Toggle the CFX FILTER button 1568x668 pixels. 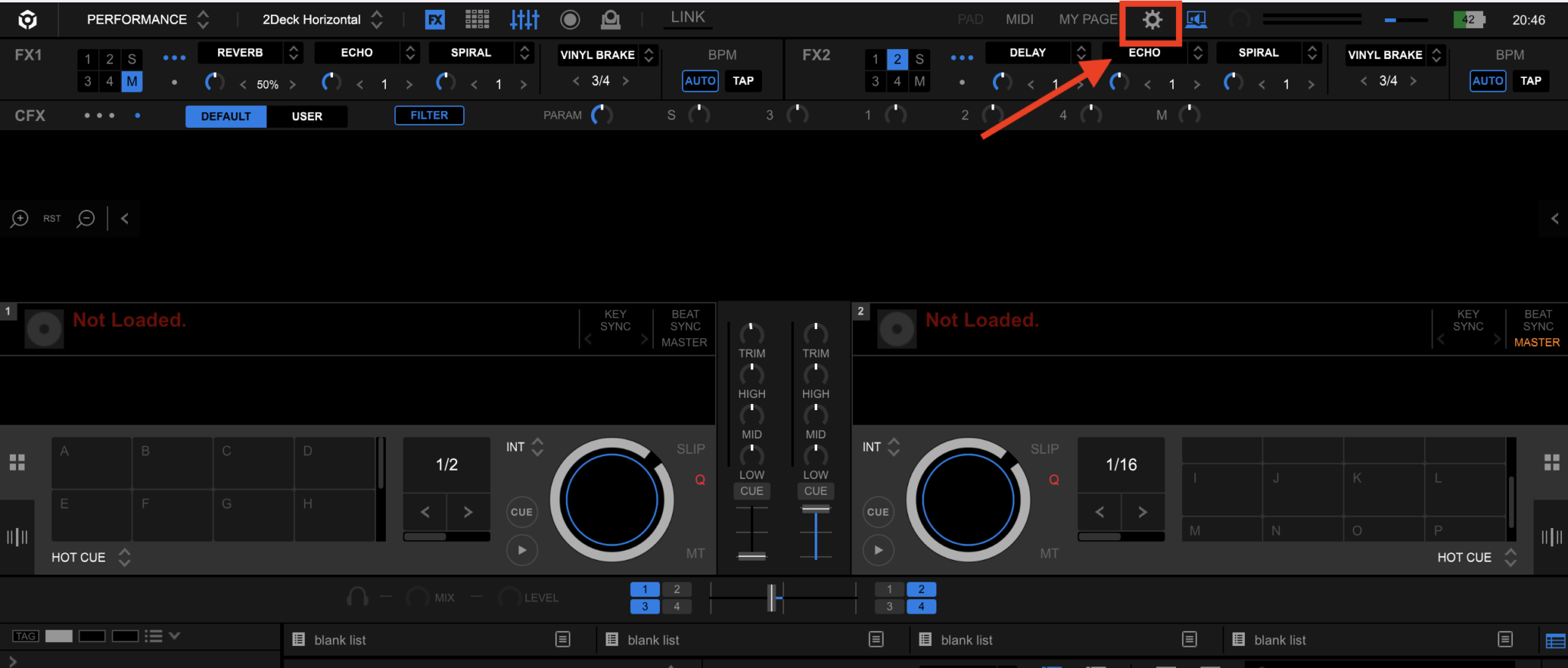429,116
